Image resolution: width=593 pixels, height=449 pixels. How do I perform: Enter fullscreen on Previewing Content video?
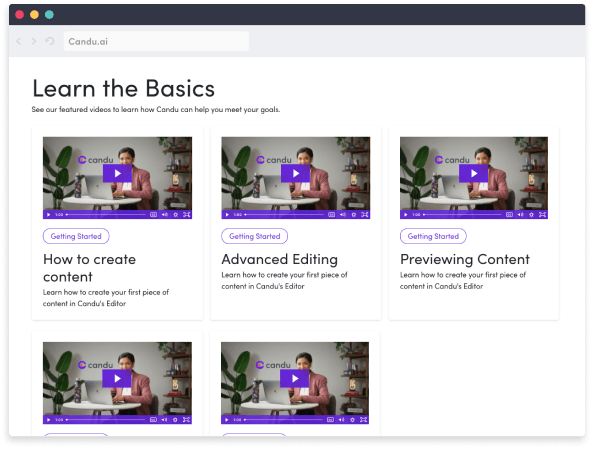(x=542, y=214)
